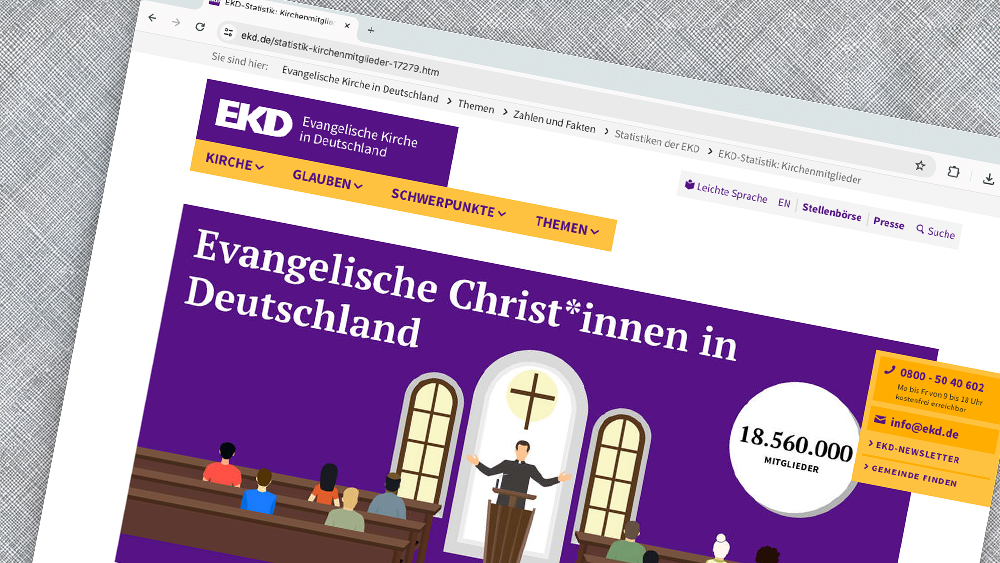The width and height of the screenshot is (1000, 563).
Task: Open the Stellenbörse link
Action: pos(832,211)
